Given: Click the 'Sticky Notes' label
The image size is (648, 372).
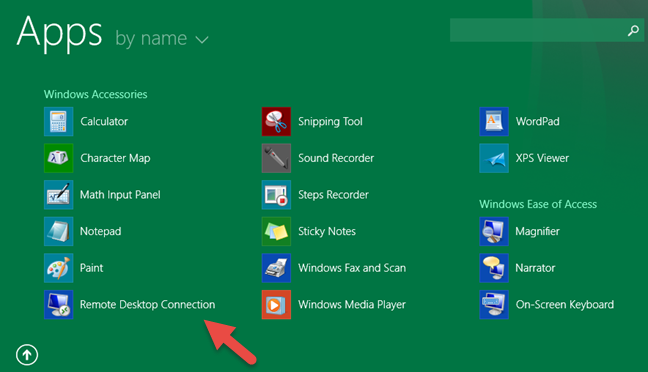Looking at the screenshot, I should coord(327,231).
